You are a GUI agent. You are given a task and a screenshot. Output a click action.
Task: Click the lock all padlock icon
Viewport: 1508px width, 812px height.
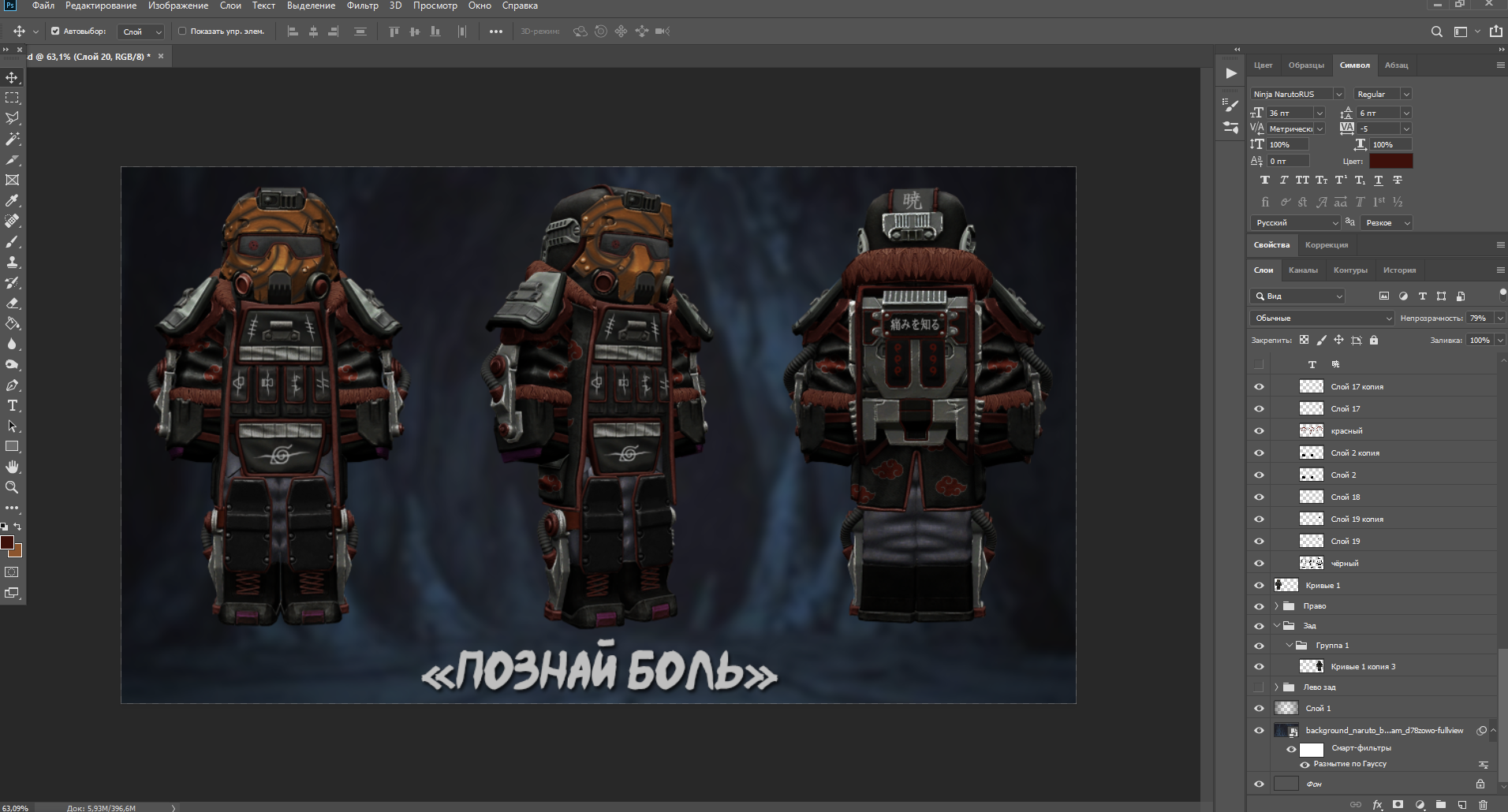1374,340
